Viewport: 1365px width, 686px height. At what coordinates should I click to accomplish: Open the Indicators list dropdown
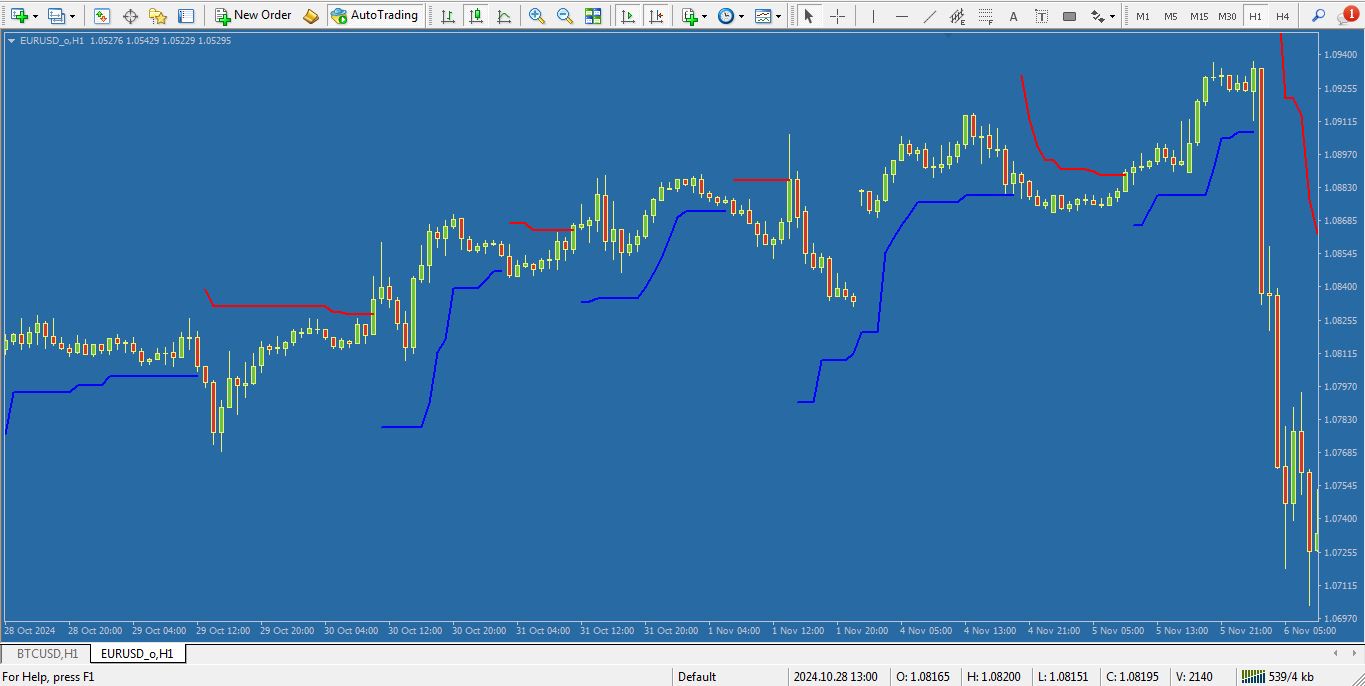(703, 15)
